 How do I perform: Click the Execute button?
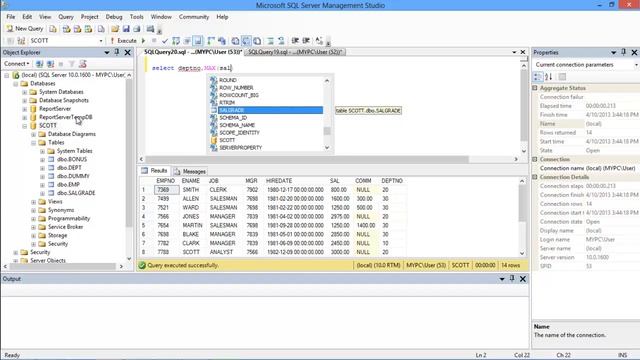point(123,40)
